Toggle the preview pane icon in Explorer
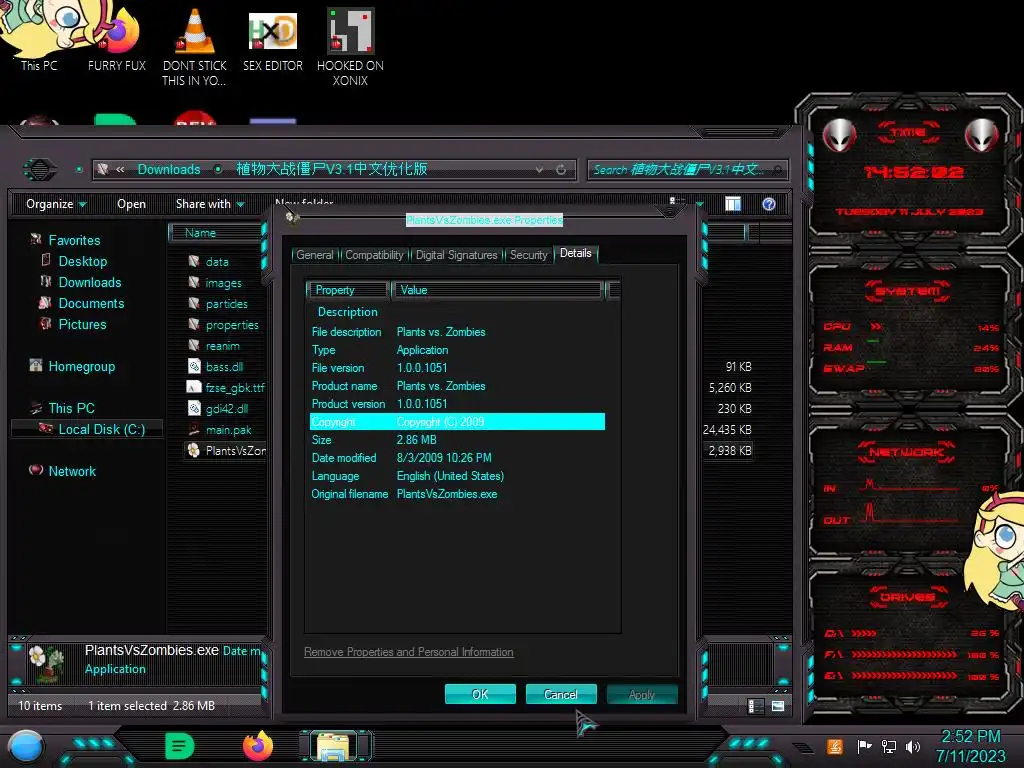Screen dimensions: 1024x768 tap(733, 204)
